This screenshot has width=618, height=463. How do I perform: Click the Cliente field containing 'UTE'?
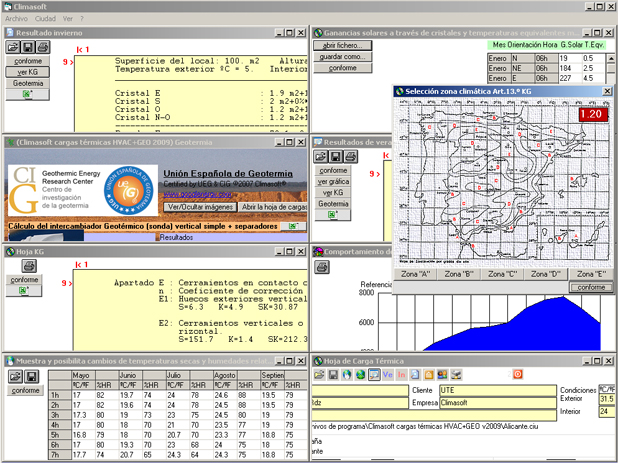coord(498,390)
